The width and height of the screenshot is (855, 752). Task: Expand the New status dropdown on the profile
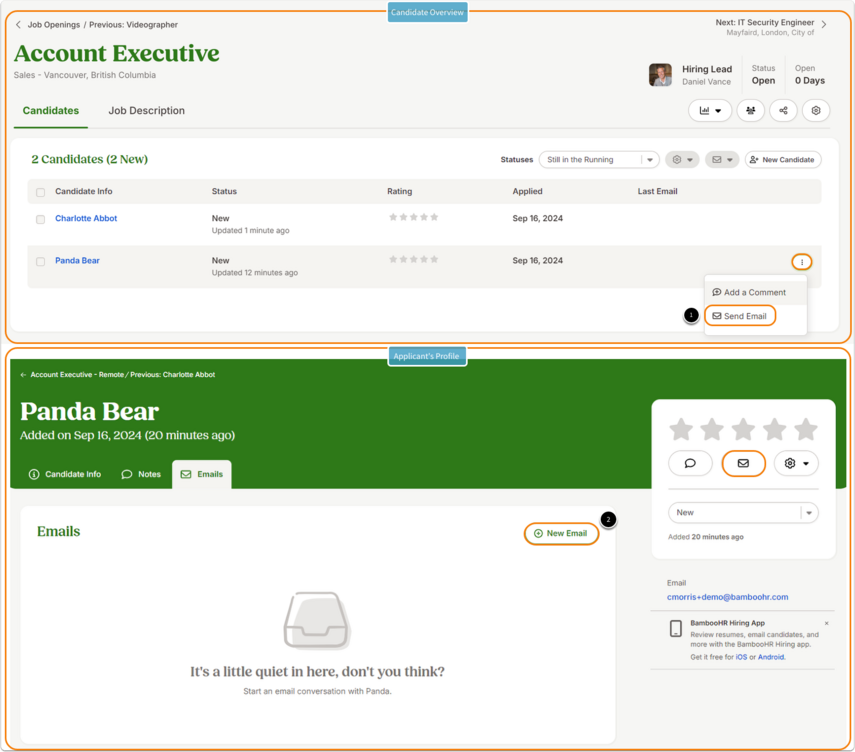tap(743, 513)
